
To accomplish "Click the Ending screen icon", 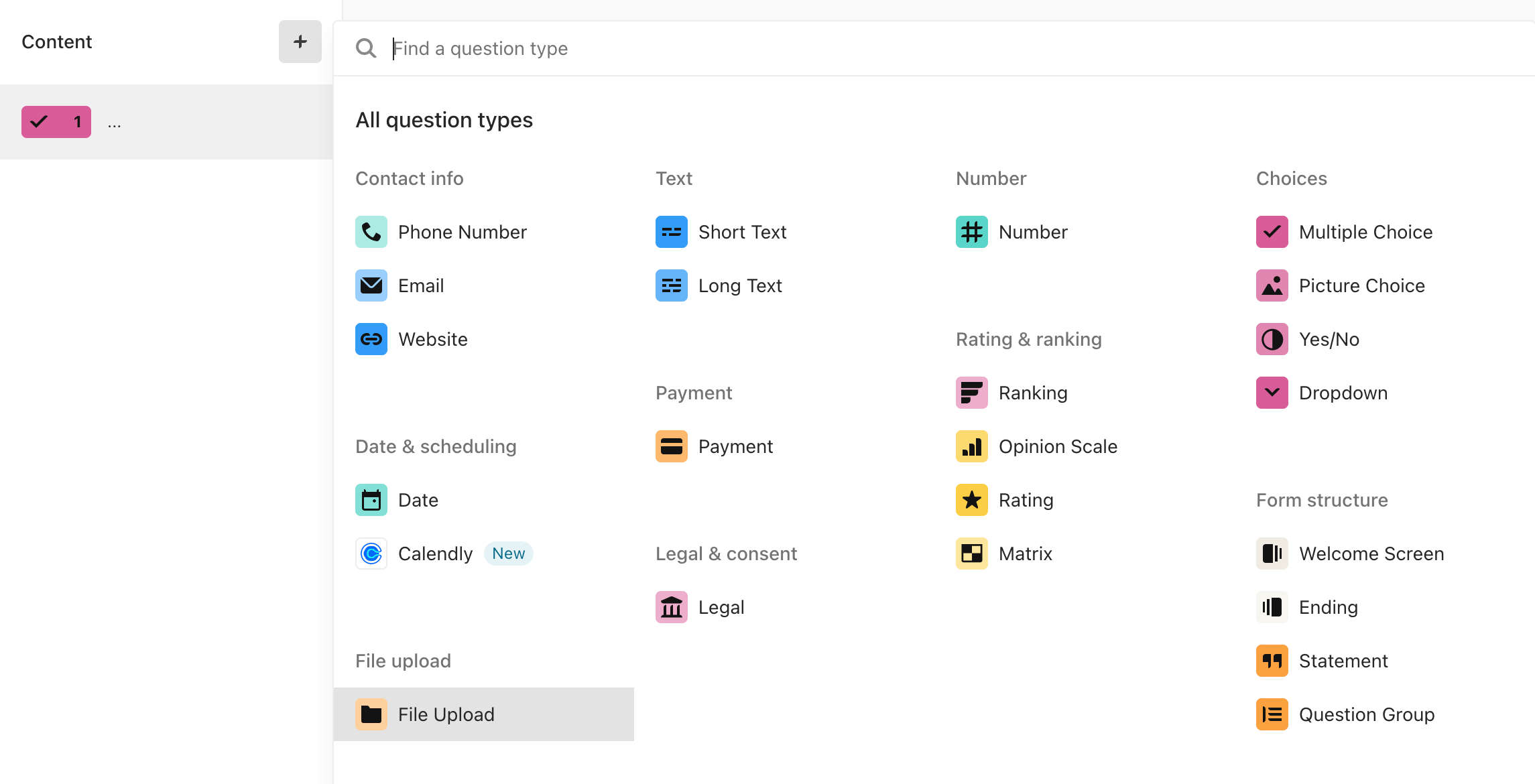I will [x=1272, y=607].
